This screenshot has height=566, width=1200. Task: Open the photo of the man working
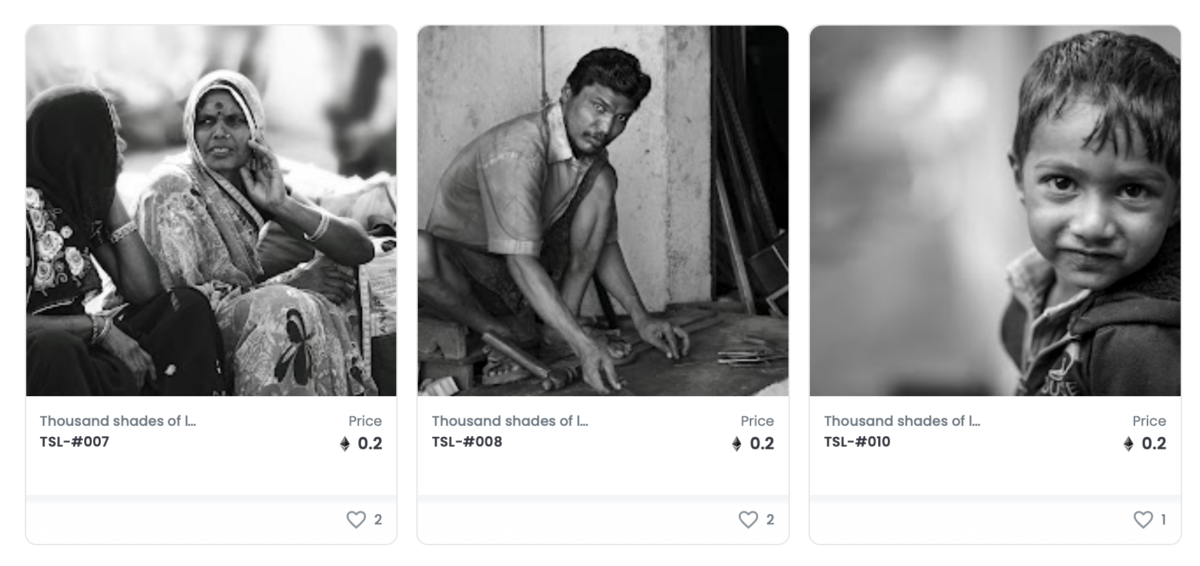click(x=603, y=211)
